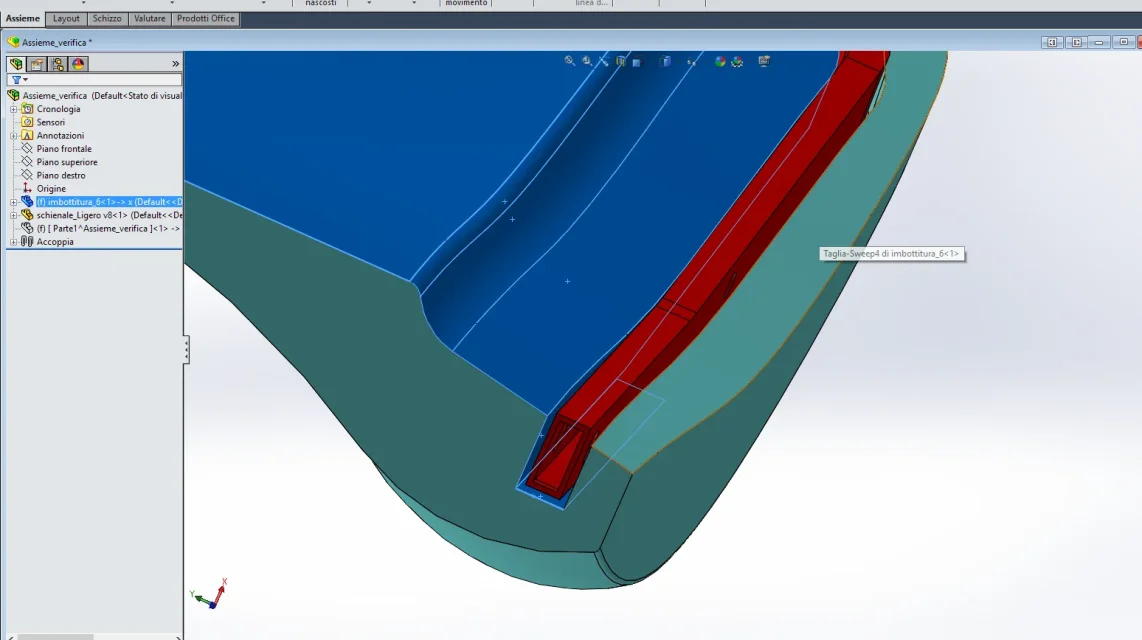1142x640 pixels.
Task: Switch to the Valutare tab
Action: coord(149,18)
